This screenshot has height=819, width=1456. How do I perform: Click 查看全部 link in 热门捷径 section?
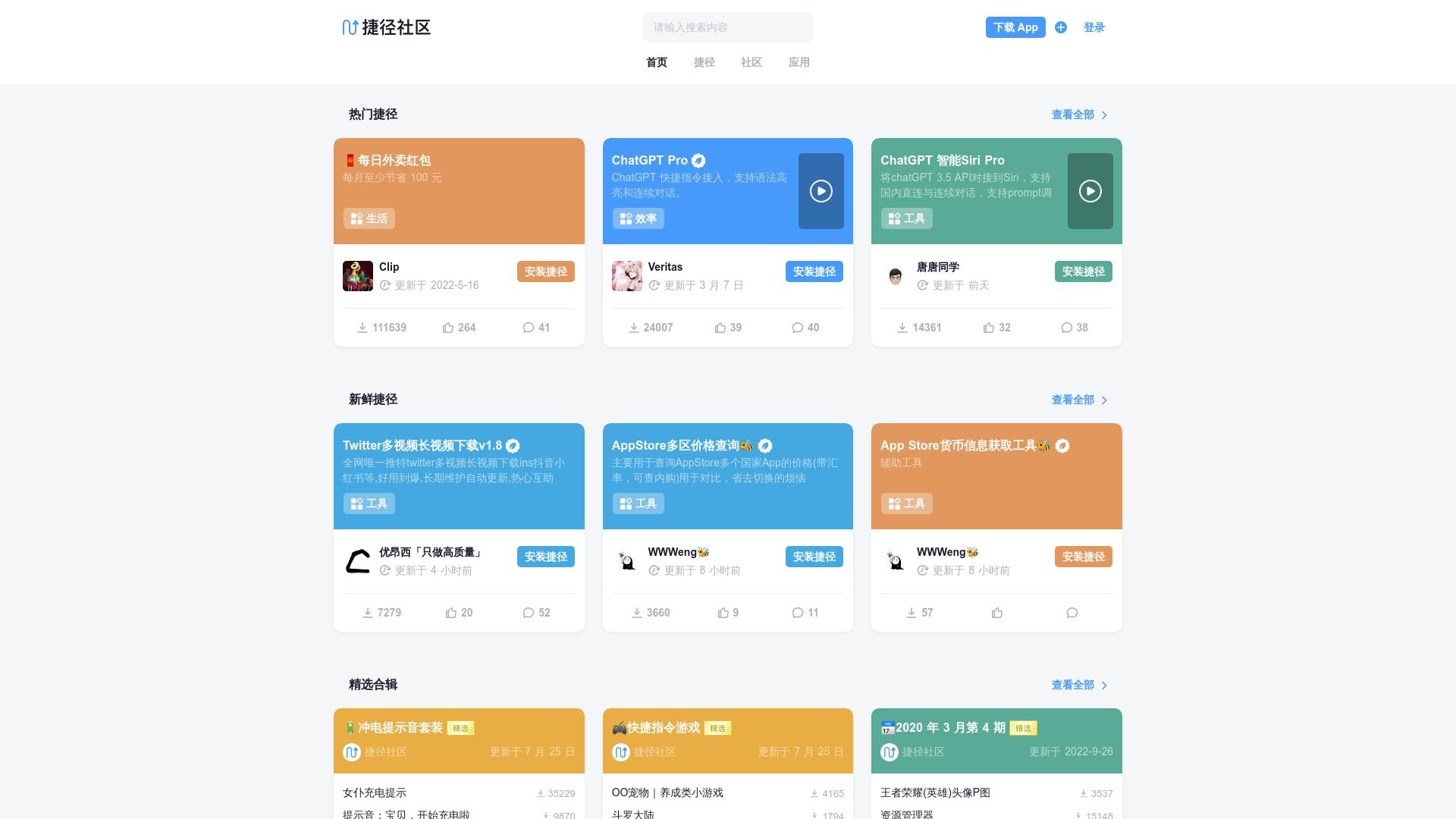(1073, 114)
